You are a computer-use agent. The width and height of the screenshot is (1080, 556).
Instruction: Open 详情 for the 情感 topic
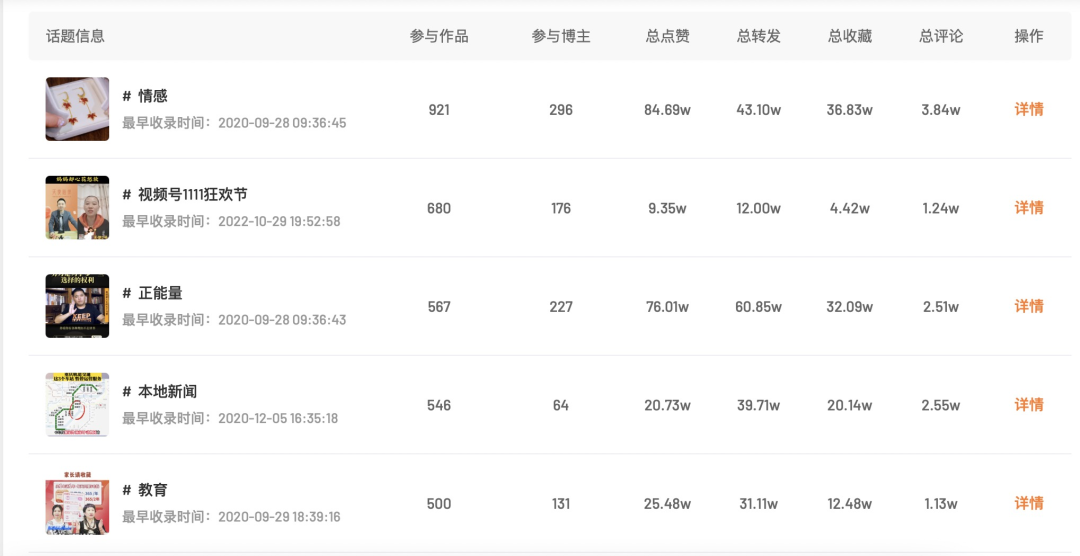click(1028, 109)
